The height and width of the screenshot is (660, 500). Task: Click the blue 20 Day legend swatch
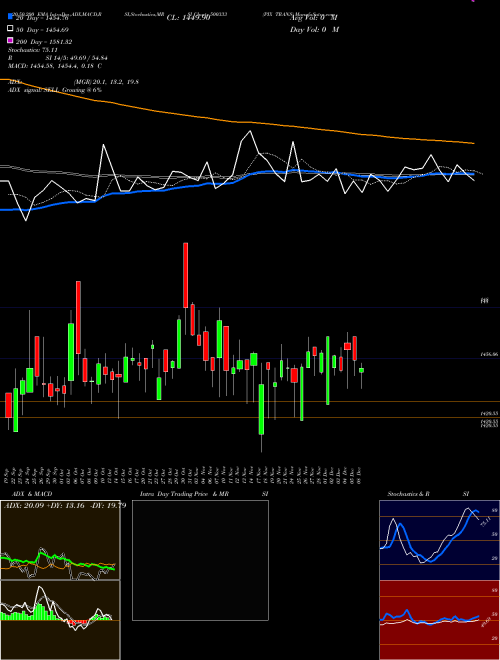click(10, 16)
